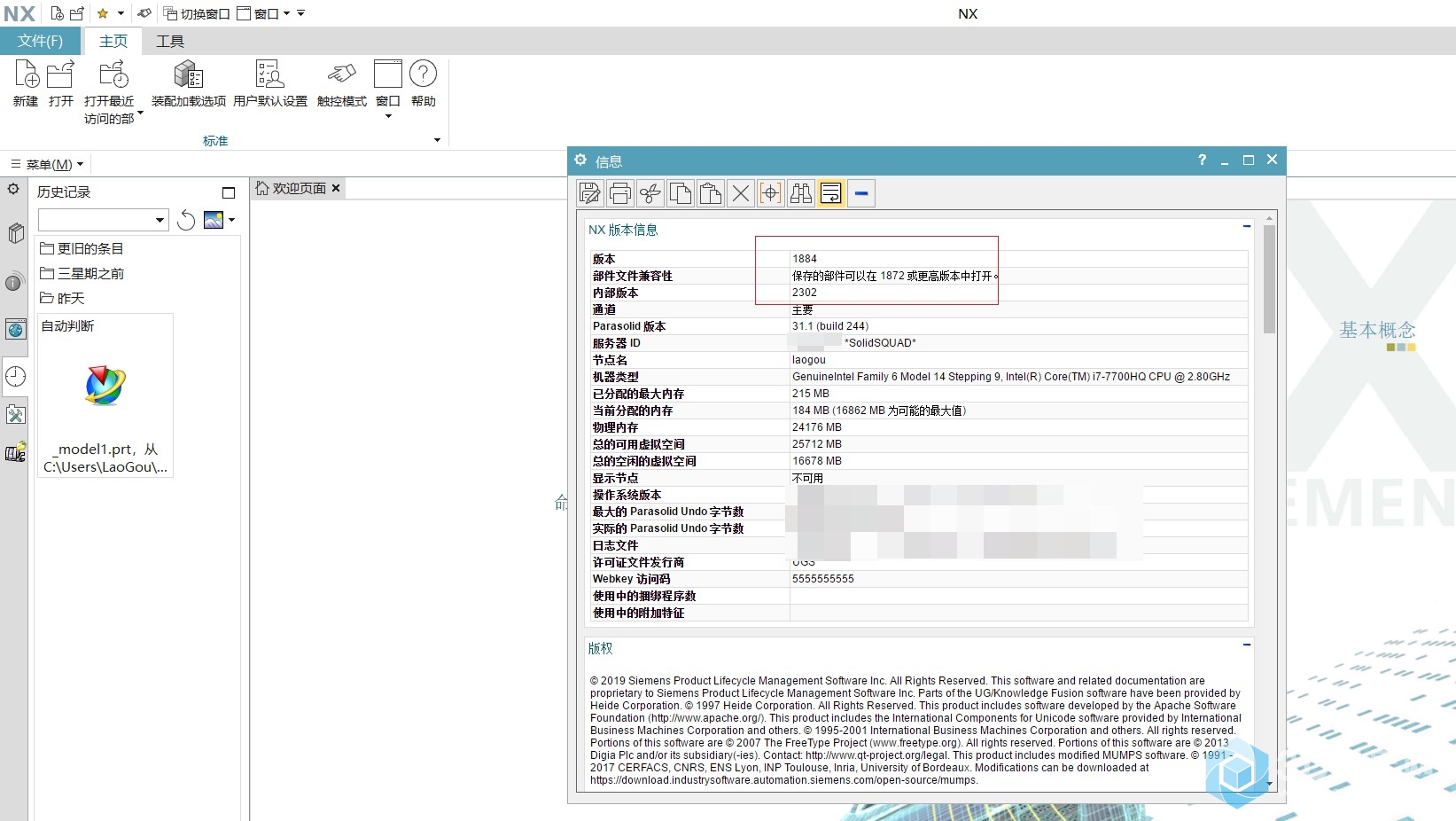Maximize the 历史记录 panel
Viewport: 1456px width, 821px height.
(x=229, y=192)
